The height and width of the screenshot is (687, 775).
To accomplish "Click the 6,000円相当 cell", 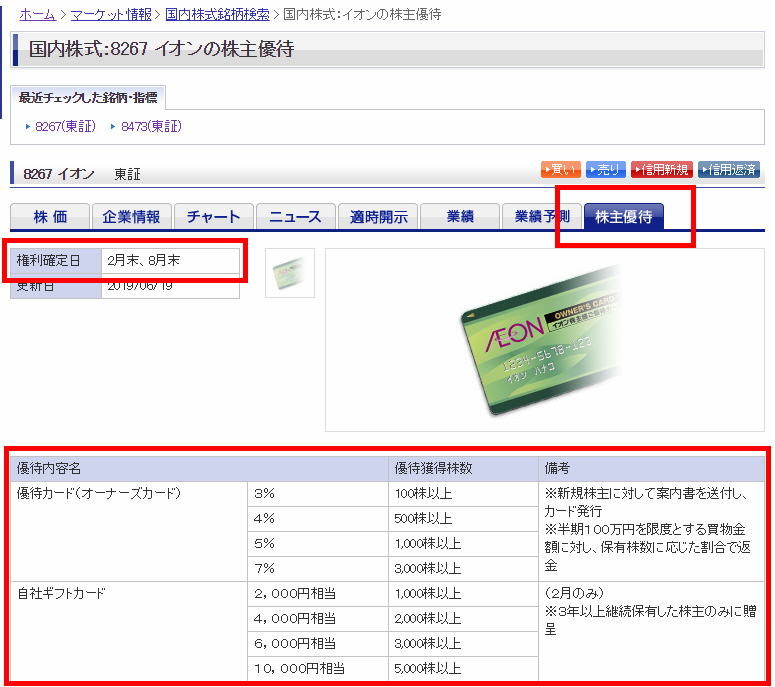I will (x=318, y=644).
